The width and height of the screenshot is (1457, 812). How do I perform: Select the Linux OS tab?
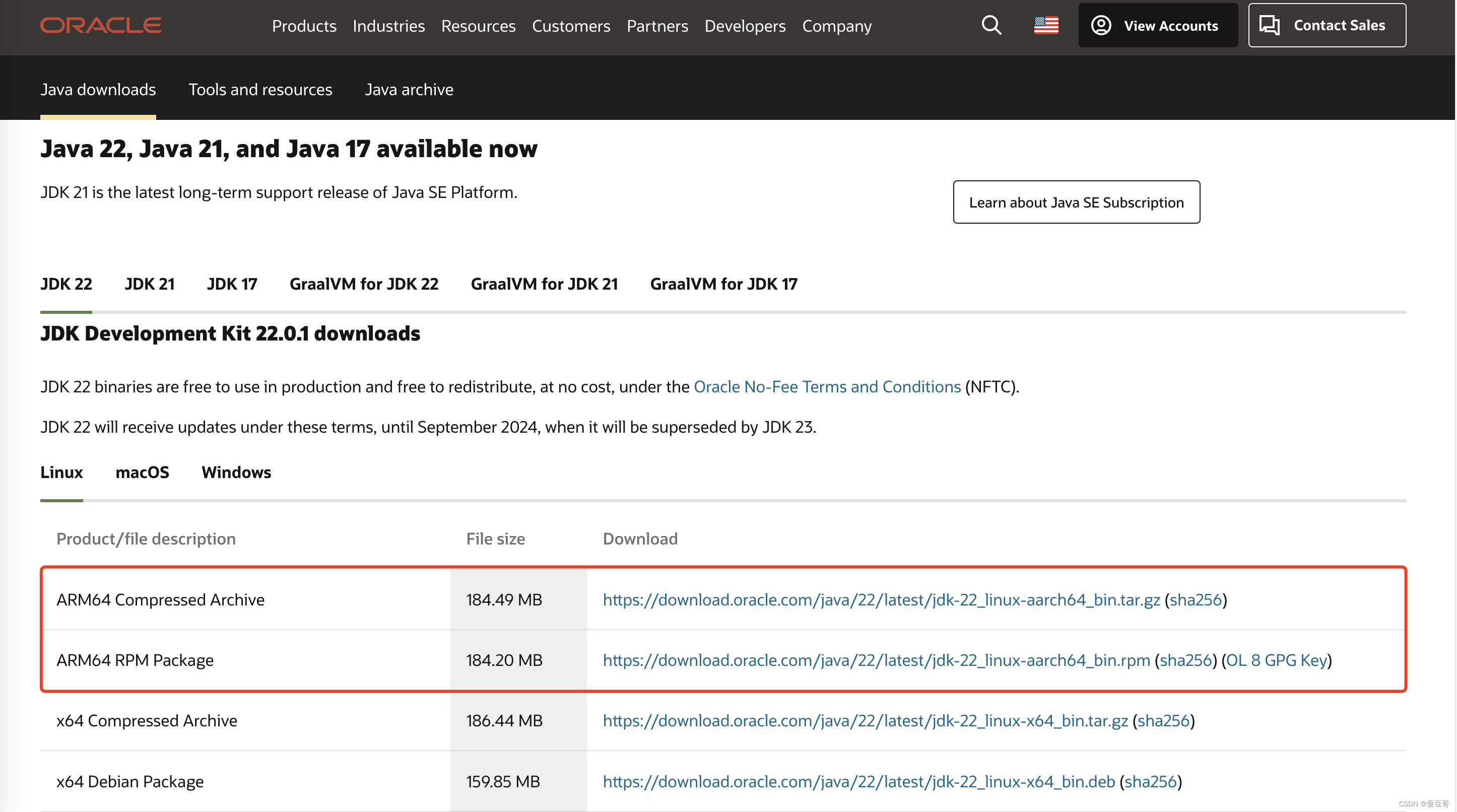(61, 472)
